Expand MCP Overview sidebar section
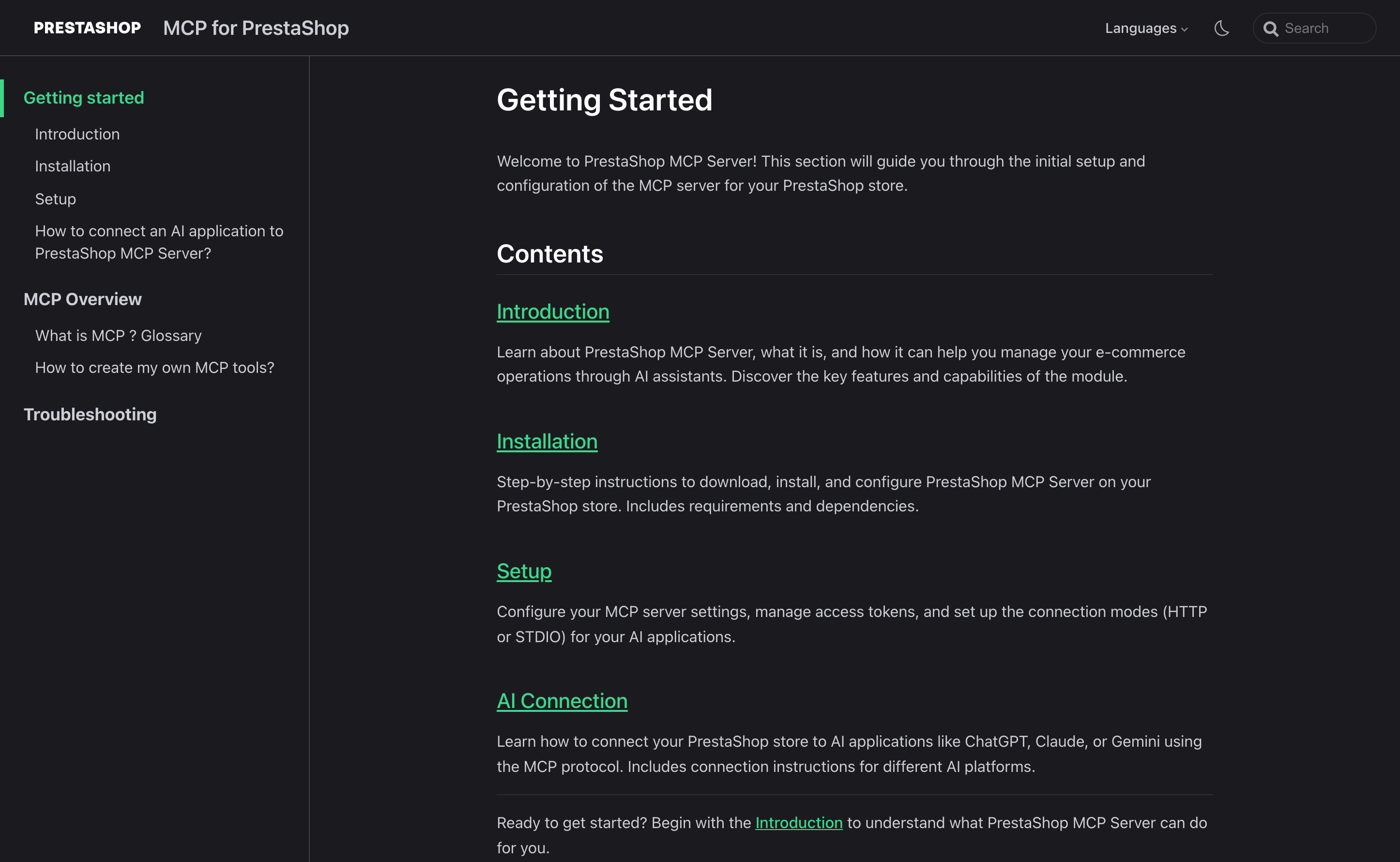The image size is (1400, 862). [83, 299]
